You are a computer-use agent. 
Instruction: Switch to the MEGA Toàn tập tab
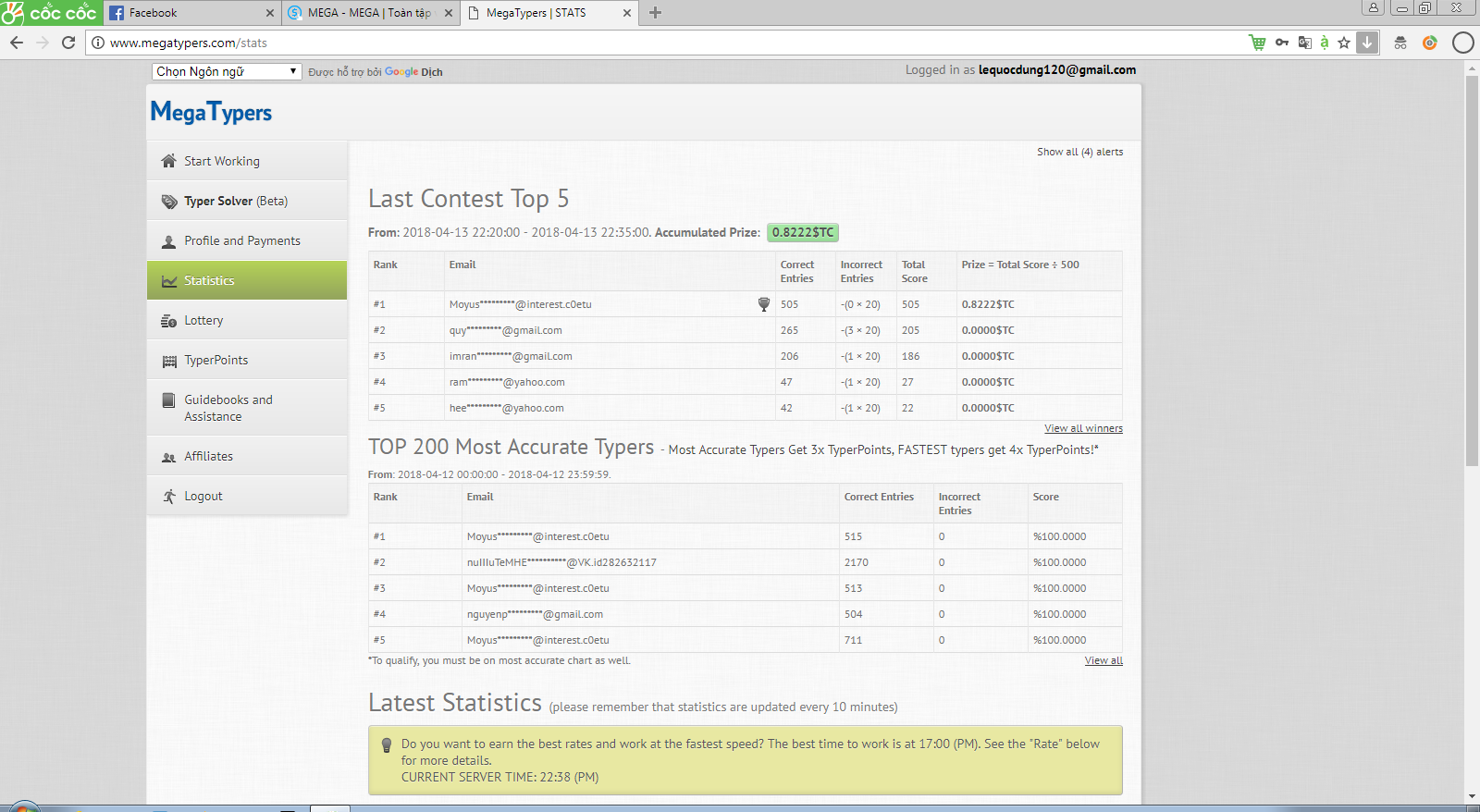pyautogui.click(x=370, y=13)
